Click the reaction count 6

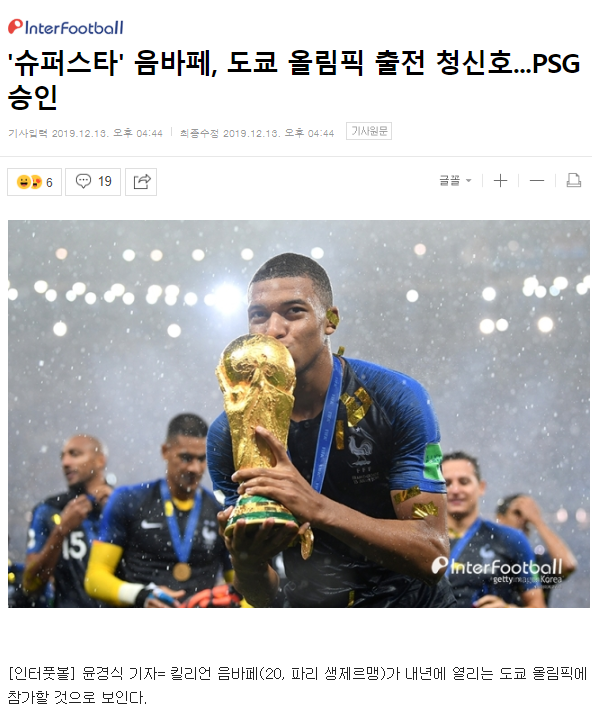tap(49, 182)
